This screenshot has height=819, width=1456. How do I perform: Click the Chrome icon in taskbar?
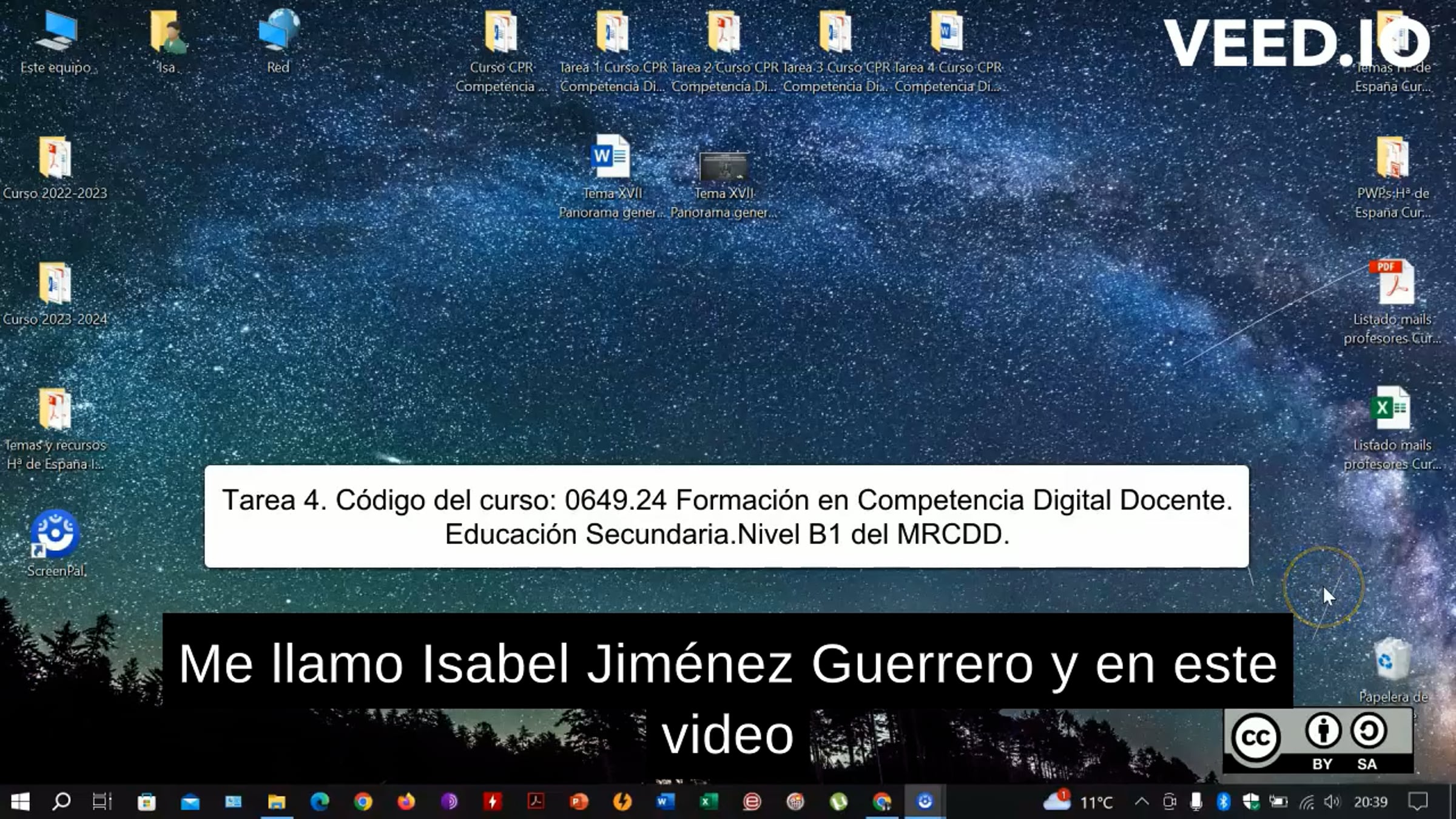point(363,802)
